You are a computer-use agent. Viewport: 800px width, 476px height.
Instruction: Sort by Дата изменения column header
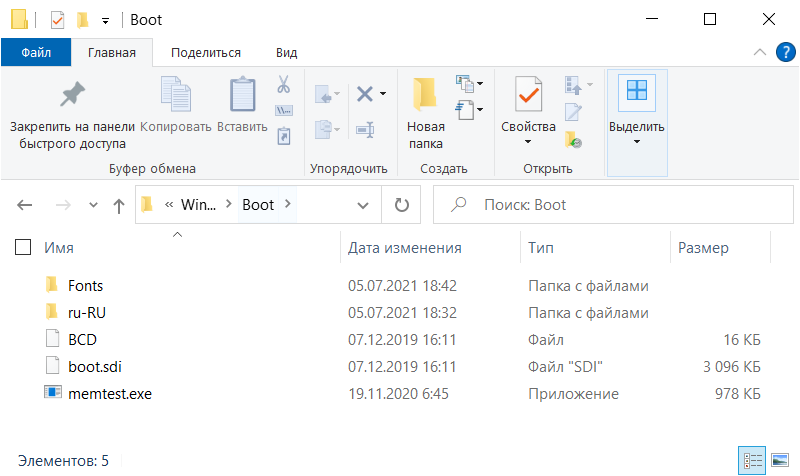tap(405, 248)
